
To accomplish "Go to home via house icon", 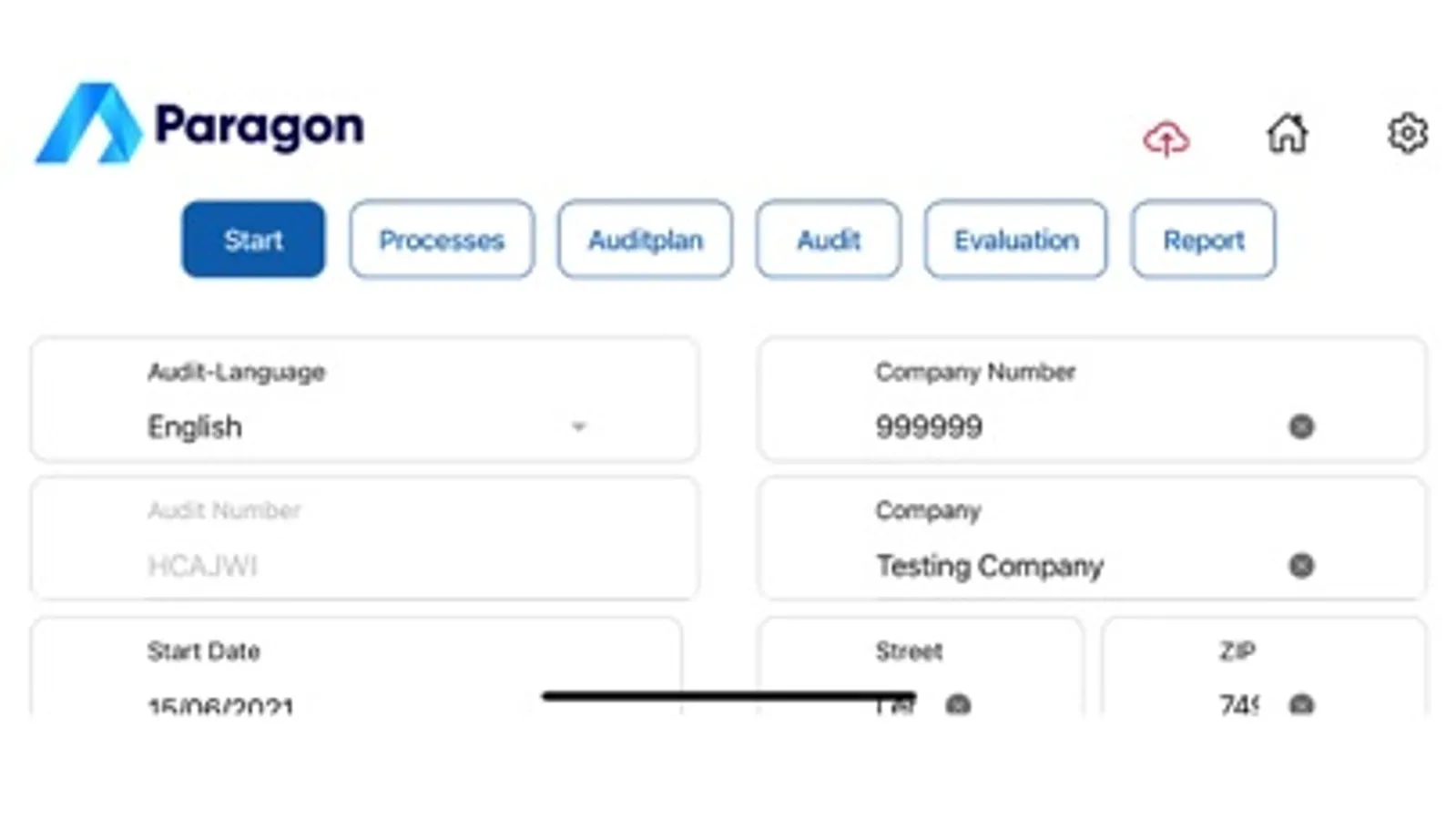I will (1287, 134).
